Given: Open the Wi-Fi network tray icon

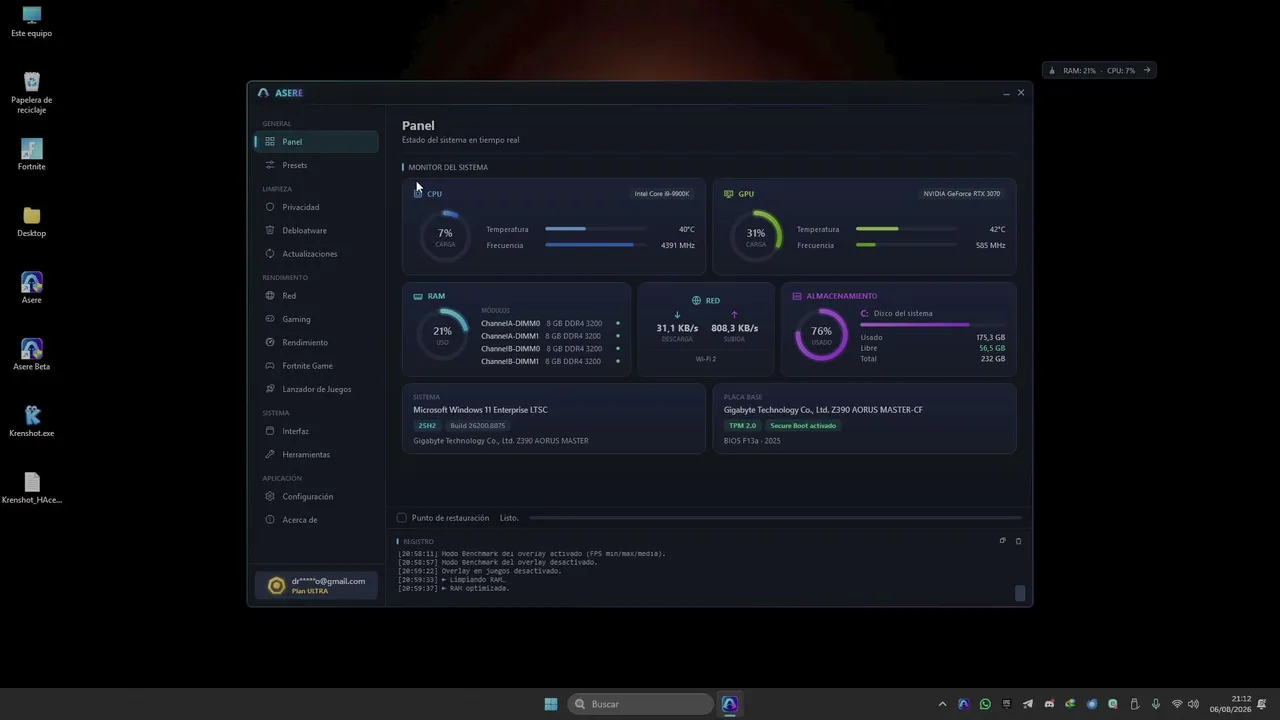Looking at the screenshot, I should pos(1177,704).
